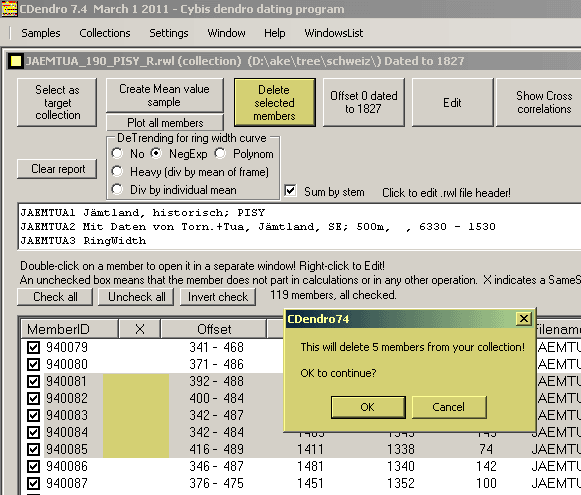Viewport: 581px width, 495px height.
Task: Uncheck member 940082 checkbox
Action: 33,399
